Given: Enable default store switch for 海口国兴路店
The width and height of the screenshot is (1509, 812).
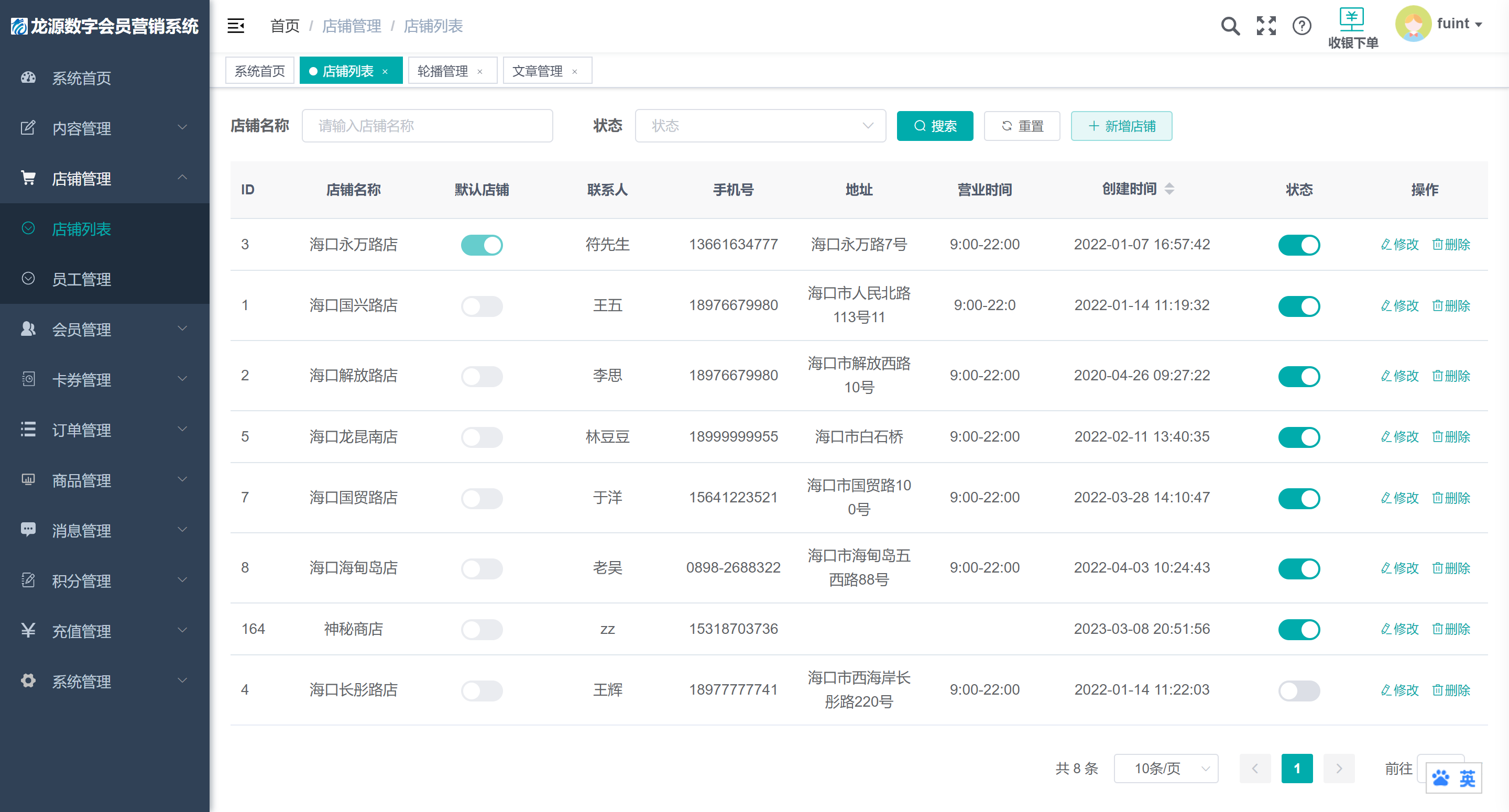Looking at the screenshot, I should (x=482, y=306).
